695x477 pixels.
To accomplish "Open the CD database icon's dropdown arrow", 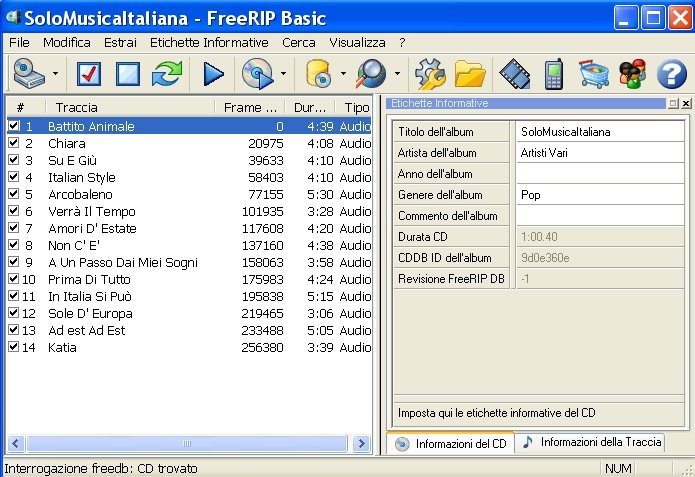I will pos(343,73).
